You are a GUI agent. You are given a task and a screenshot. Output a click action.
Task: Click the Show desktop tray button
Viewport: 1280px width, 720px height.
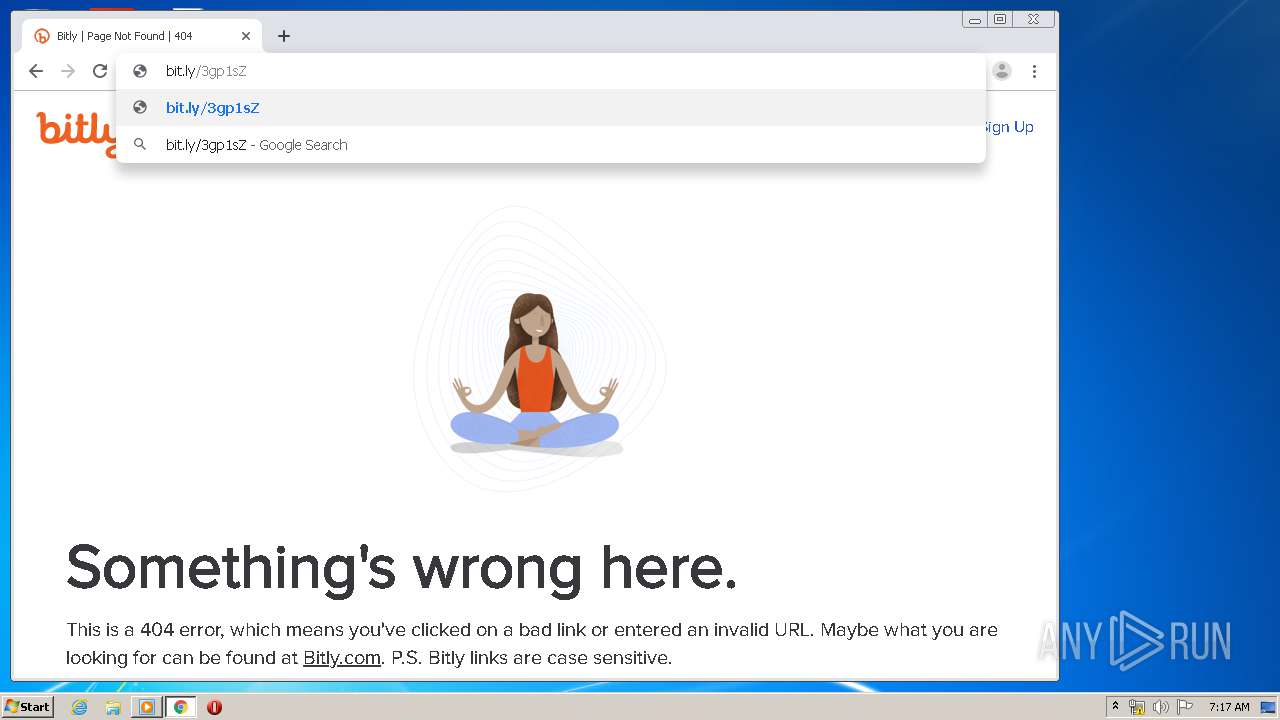(x=1268, y=707)
